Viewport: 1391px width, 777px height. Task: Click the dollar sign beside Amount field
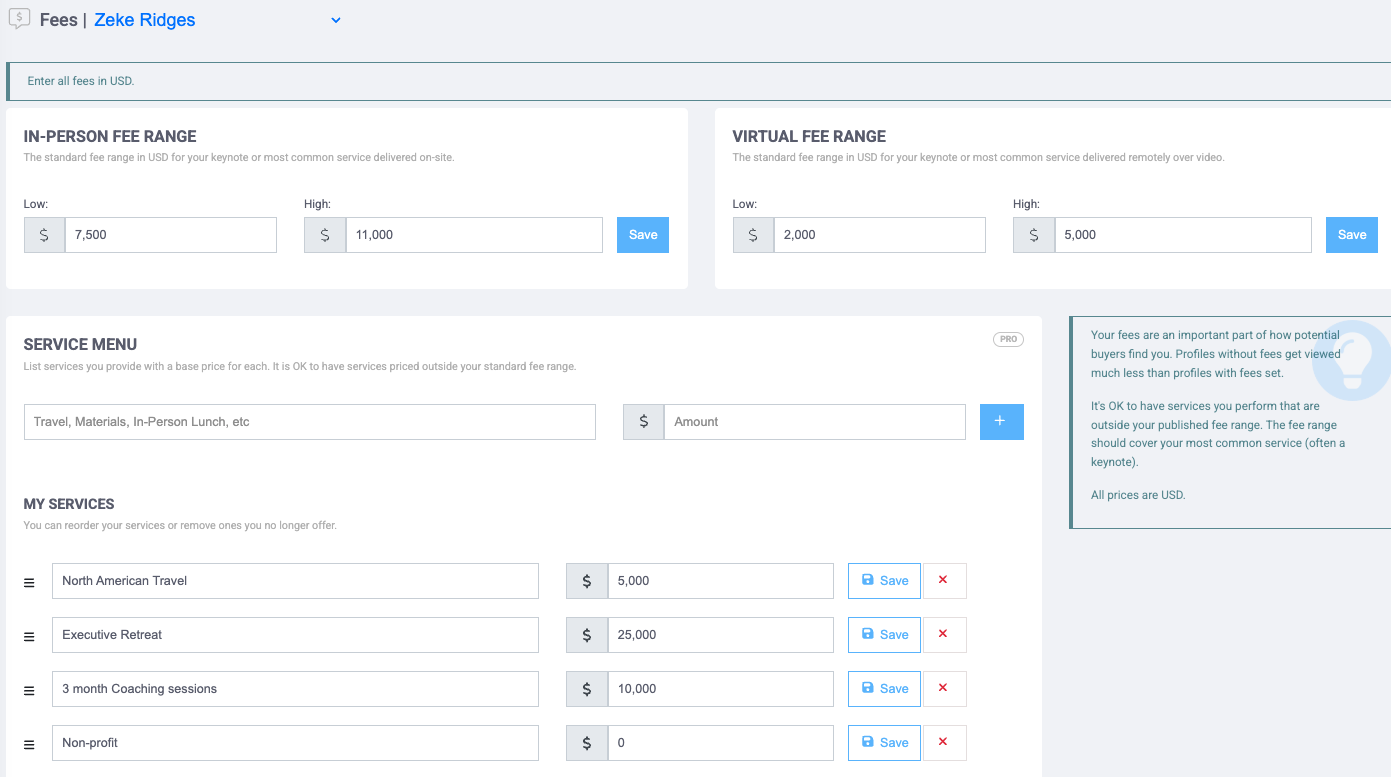[644, 422]
